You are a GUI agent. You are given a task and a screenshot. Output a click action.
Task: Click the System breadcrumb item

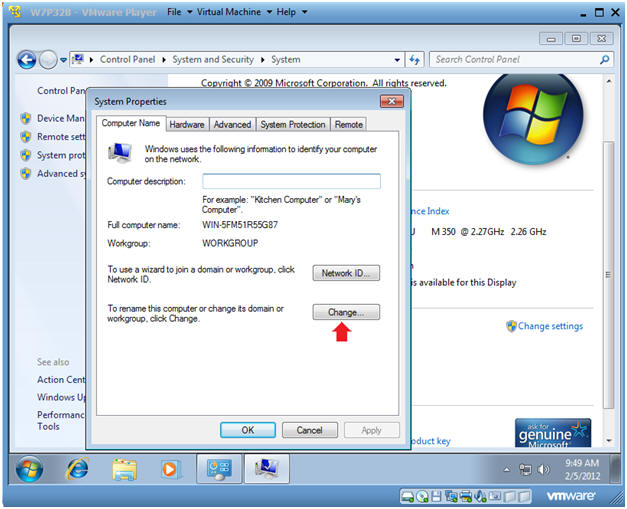(x=286, y=60)
